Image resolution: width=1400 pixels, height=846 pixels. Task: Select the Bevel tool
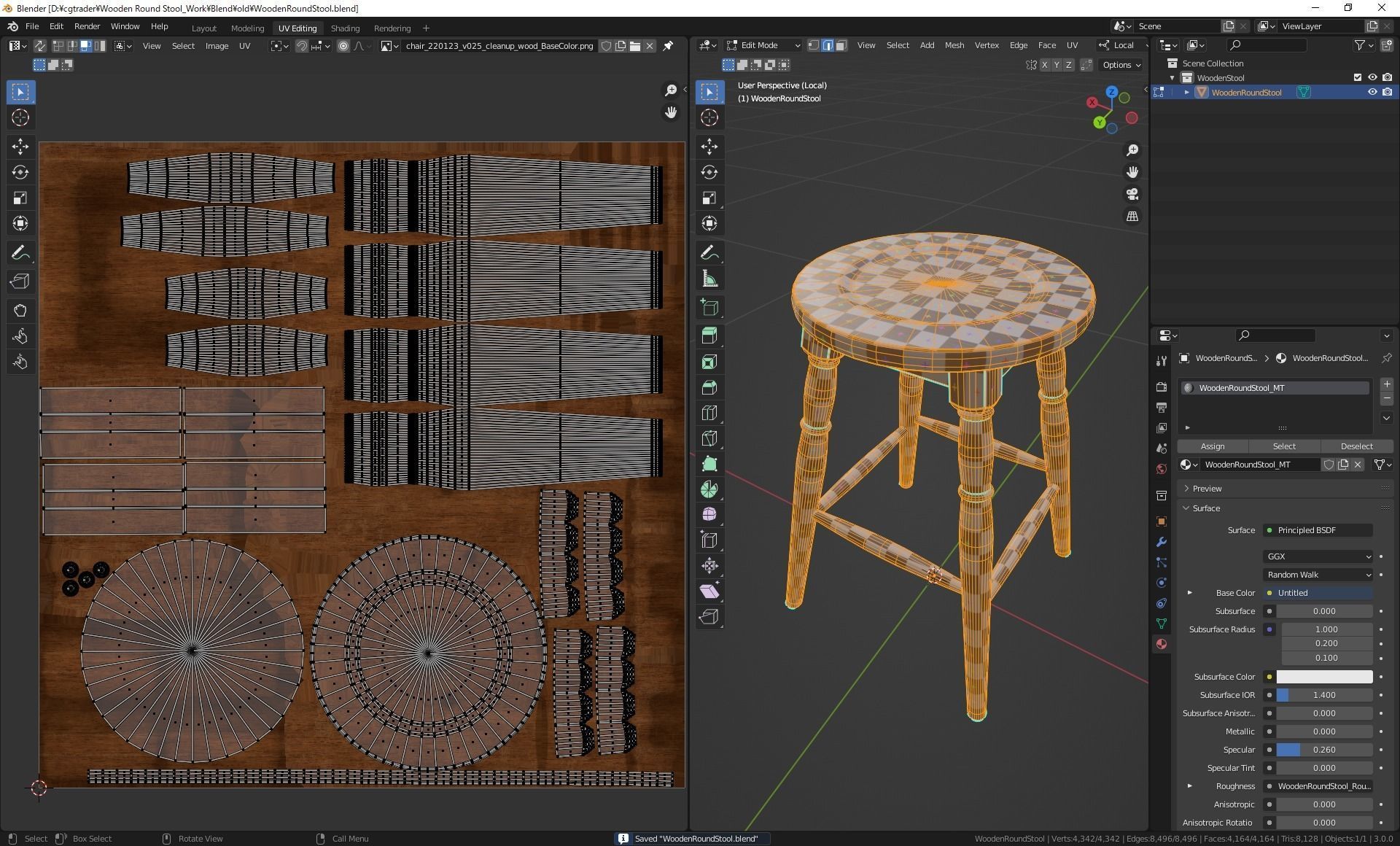coord(709,387)
